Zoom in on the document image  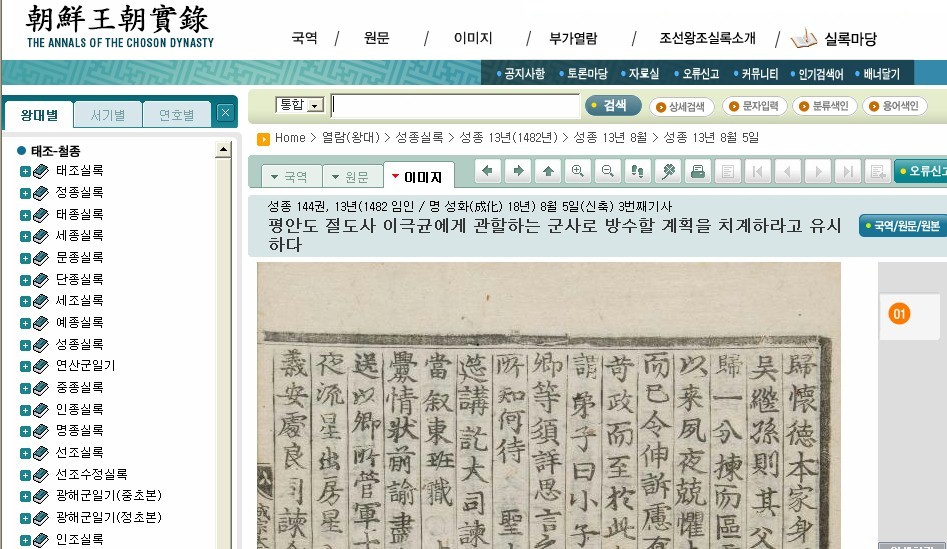(577, 171)
